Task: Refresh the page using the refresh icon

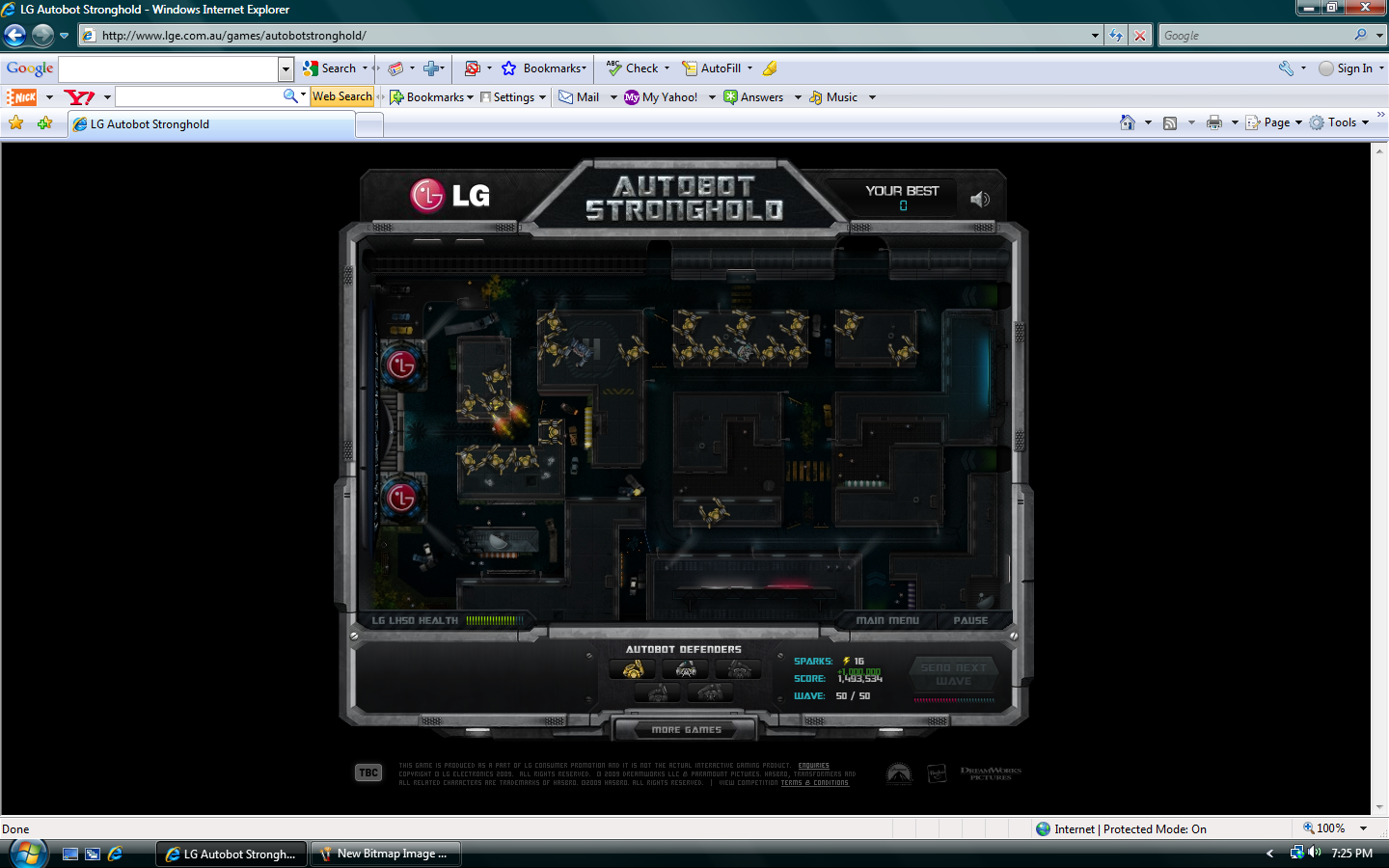Action: click(1116, 36)
